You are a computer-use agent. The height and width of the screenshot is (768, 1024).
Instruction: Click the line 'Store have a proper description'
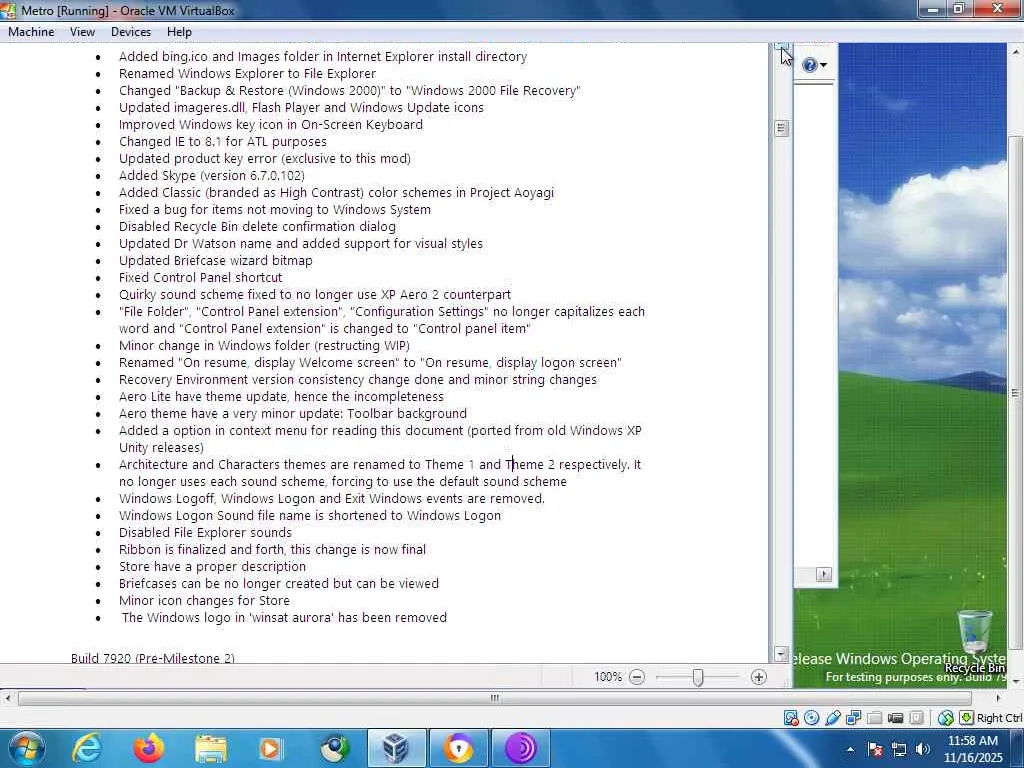pos(212,567)
